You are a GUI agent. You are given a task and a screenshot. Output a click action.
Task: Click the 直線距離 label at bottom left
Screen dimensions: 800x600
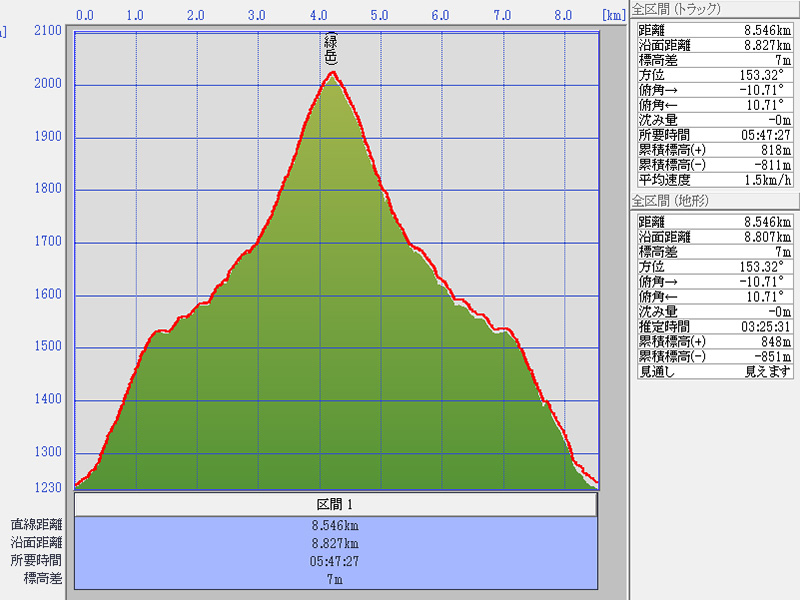36,524
